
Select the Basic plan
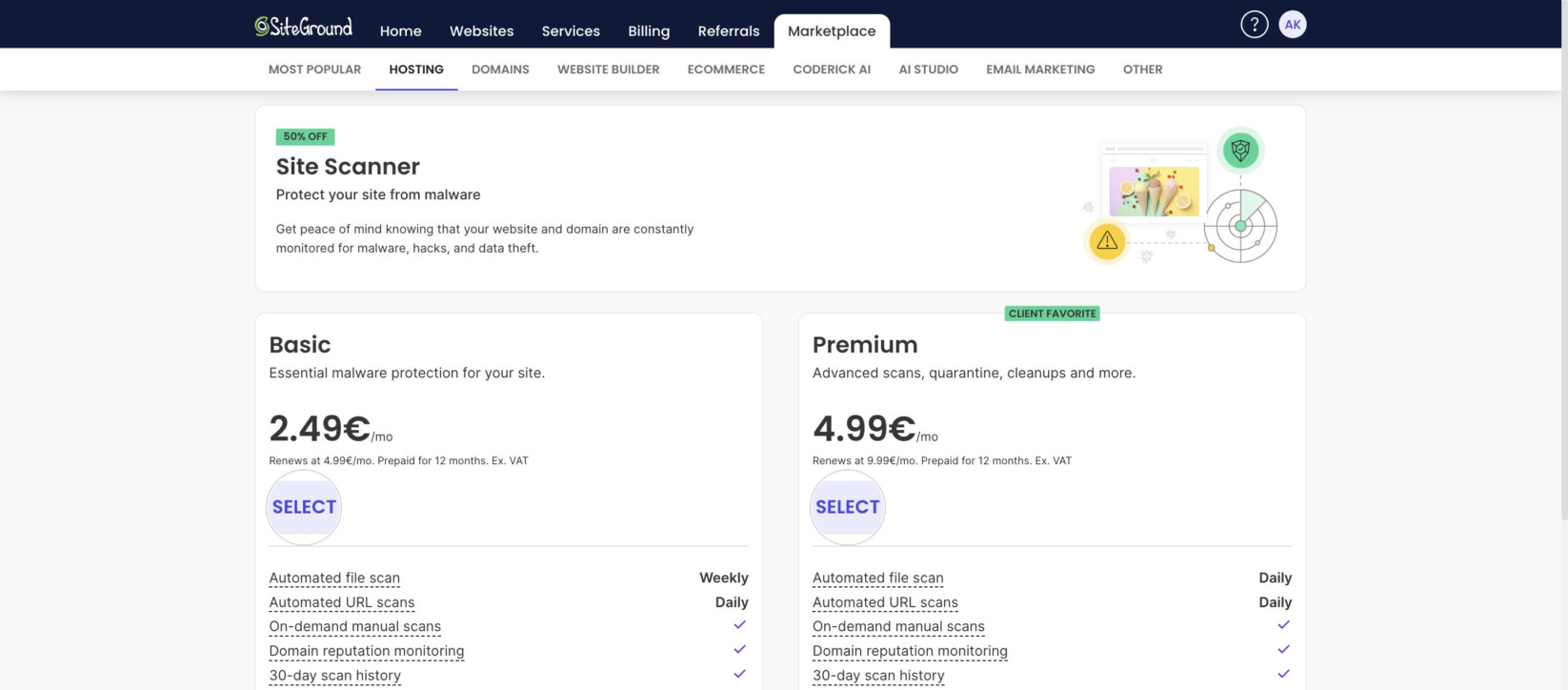(304, 507)
